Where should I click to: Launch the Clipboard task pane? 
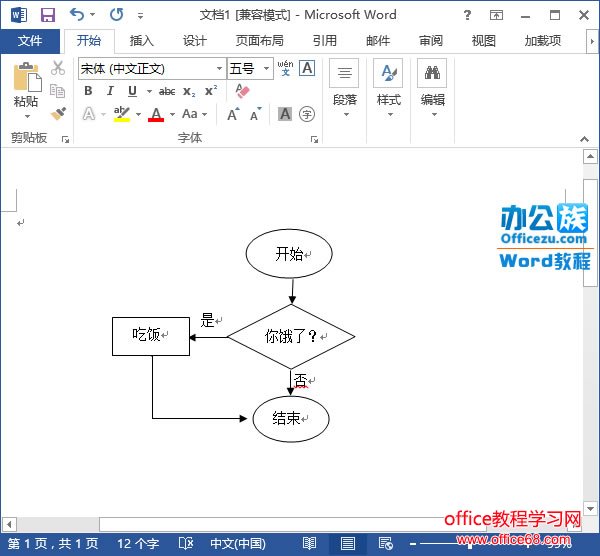click(65, 139)
